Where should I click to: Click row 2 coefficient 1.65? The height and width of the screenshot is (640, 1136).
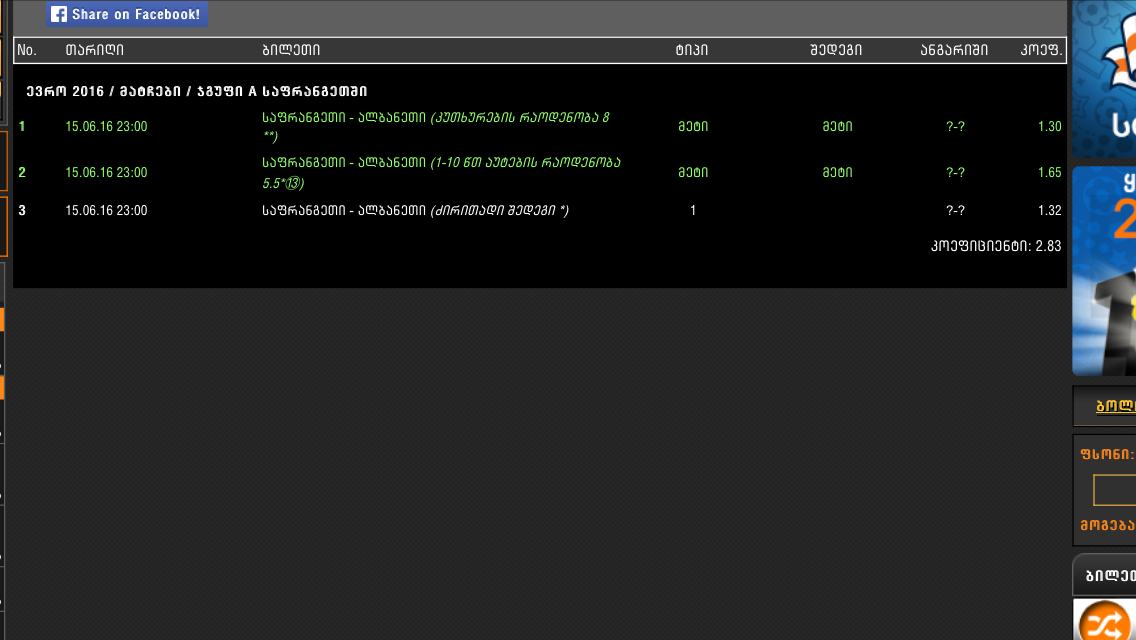tap(1049, 173)
